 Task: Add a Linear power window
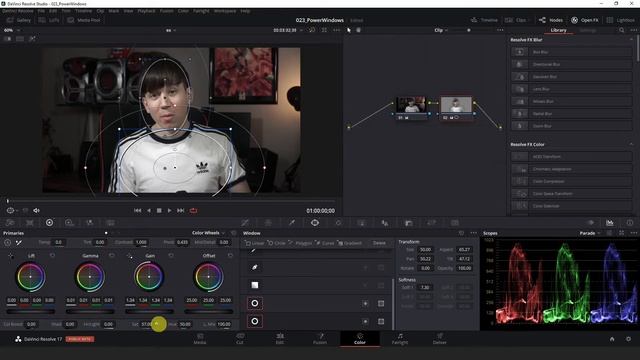[255, 243]
